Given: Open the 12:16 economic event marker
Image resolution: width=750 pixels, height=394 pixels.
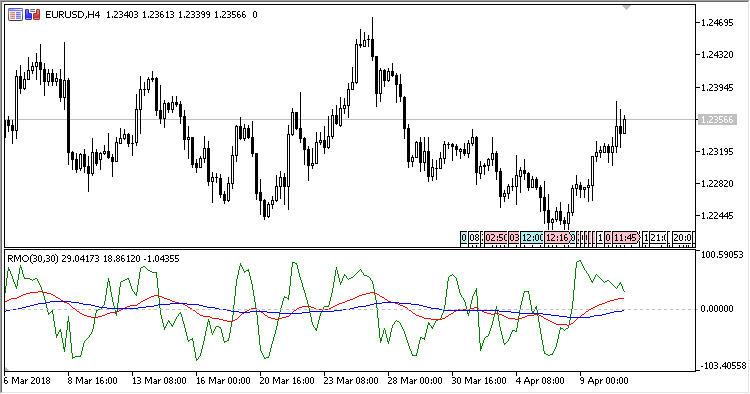Looking at the screenshot, I should coord(559,238).
